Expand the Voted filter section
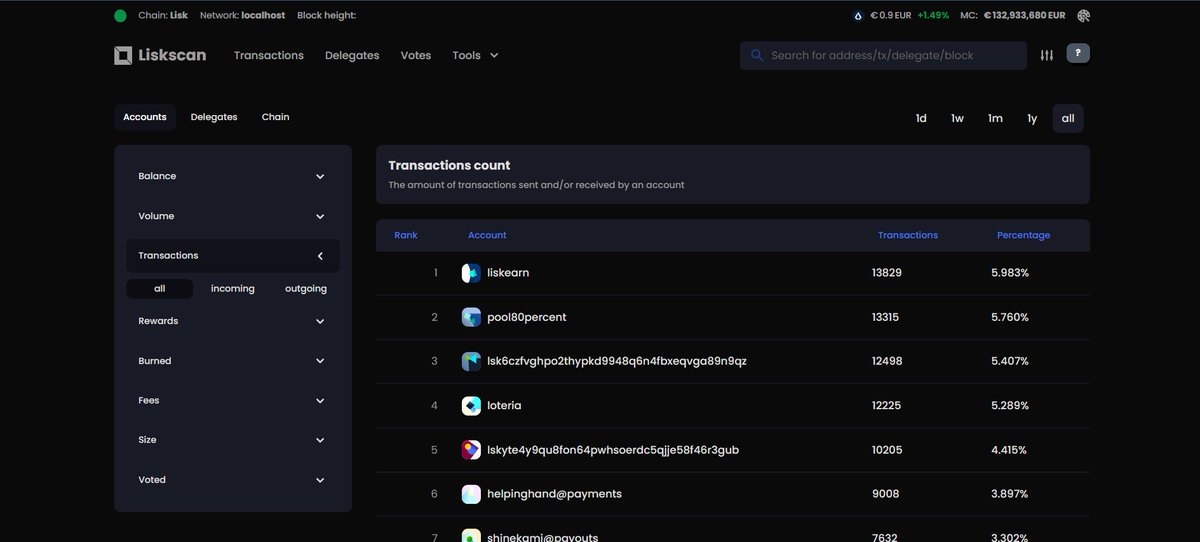 point(233,480)
